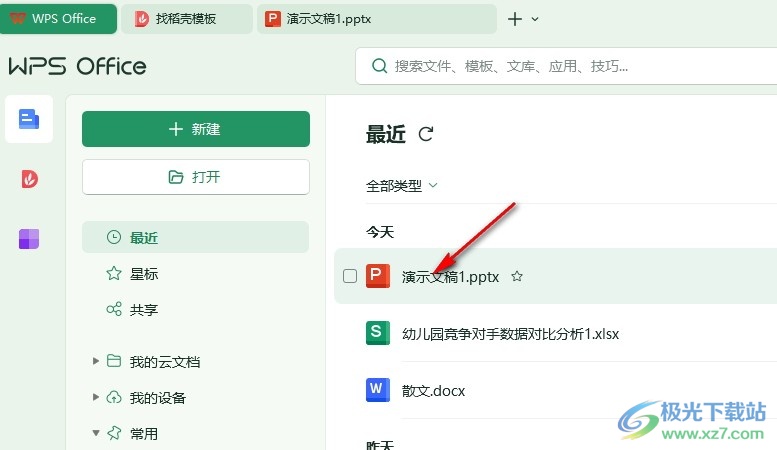777x450 pixels.
Task: Click the search box for files and templates
Action: [566, 66]
